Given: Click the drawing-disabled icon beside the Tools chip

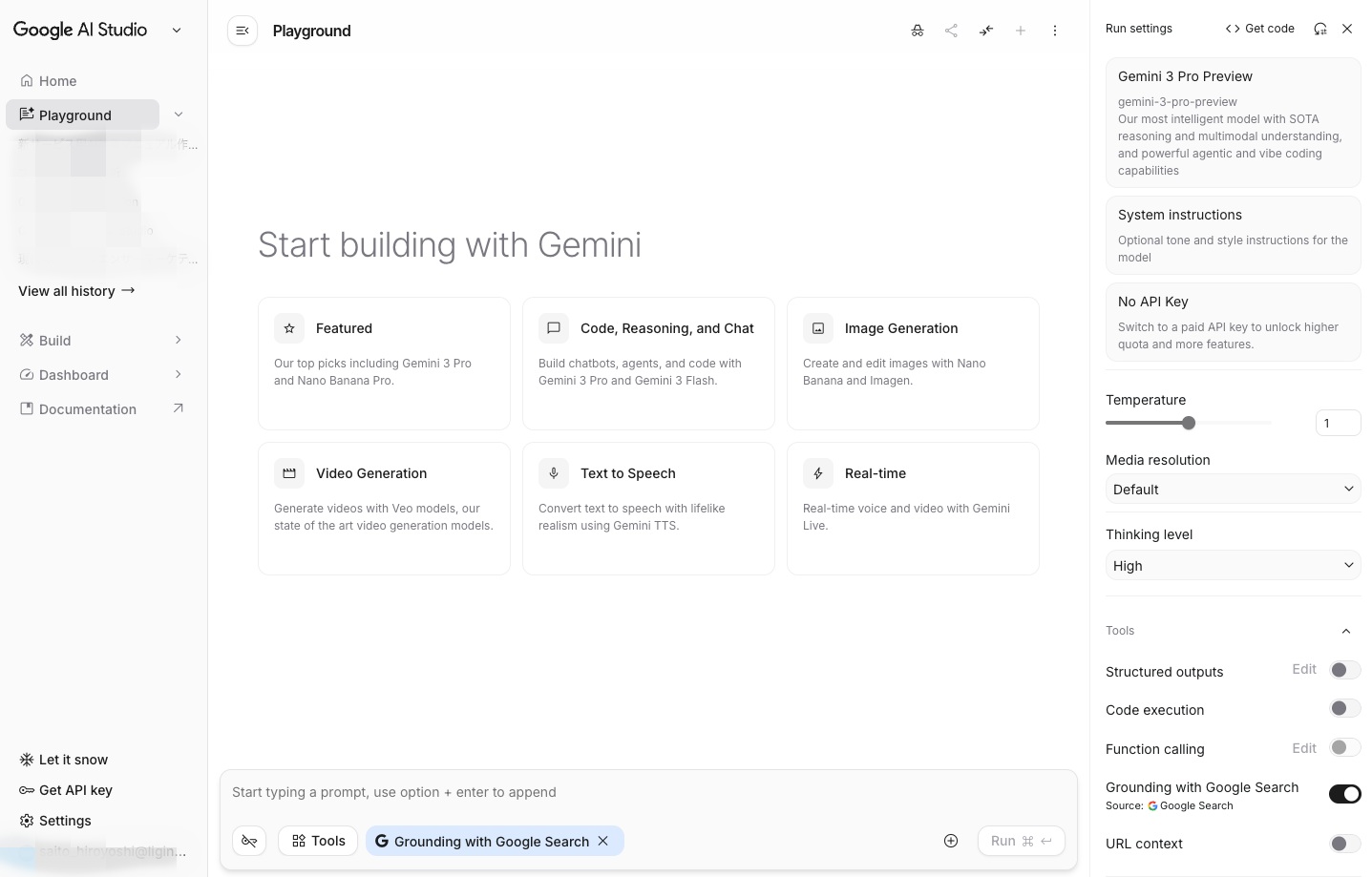Looking at the screenshot, I should tap(249, 841).
